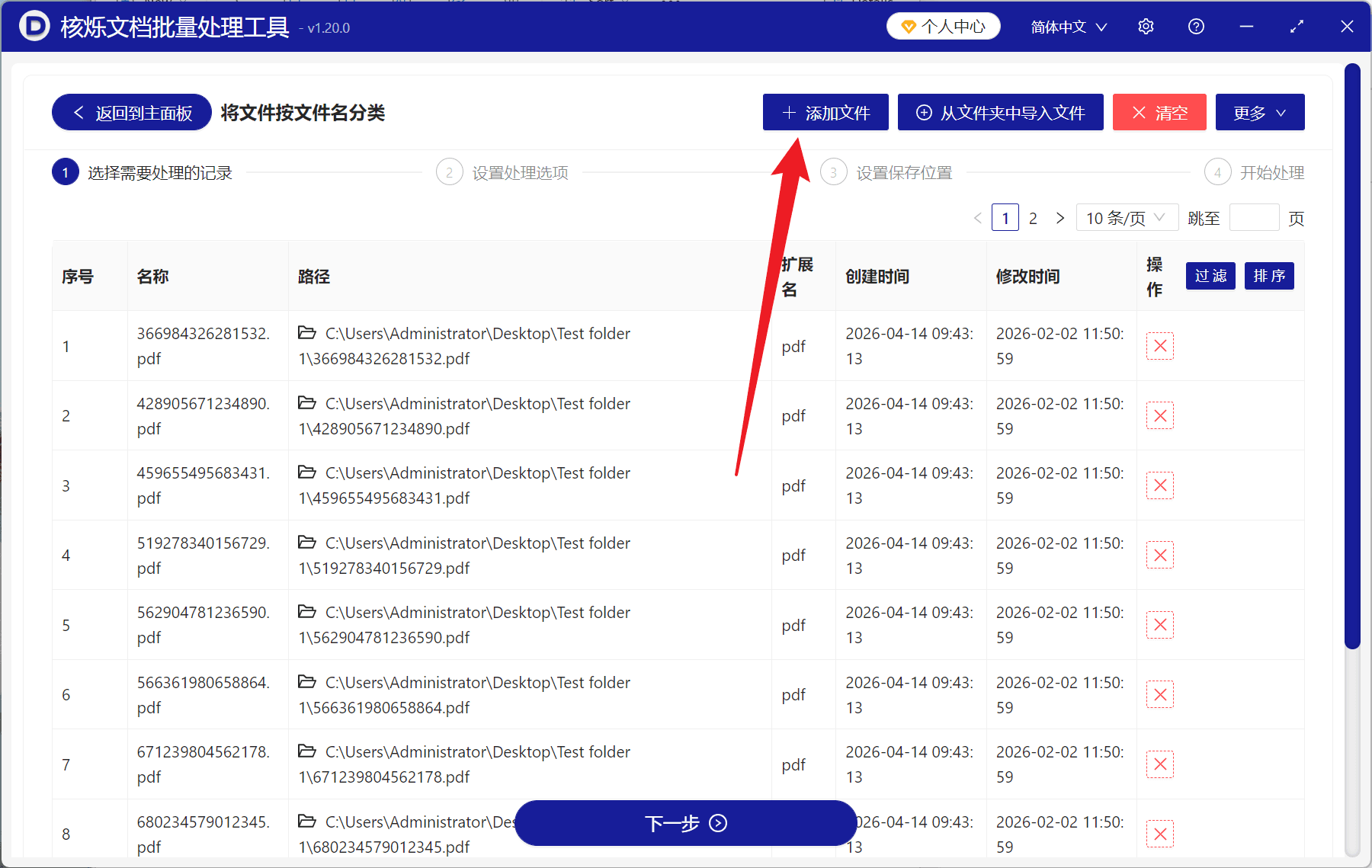The image size is (1372, 868).
Task: Click the crown icon in 个人中心
Action: tap(909, 25)
